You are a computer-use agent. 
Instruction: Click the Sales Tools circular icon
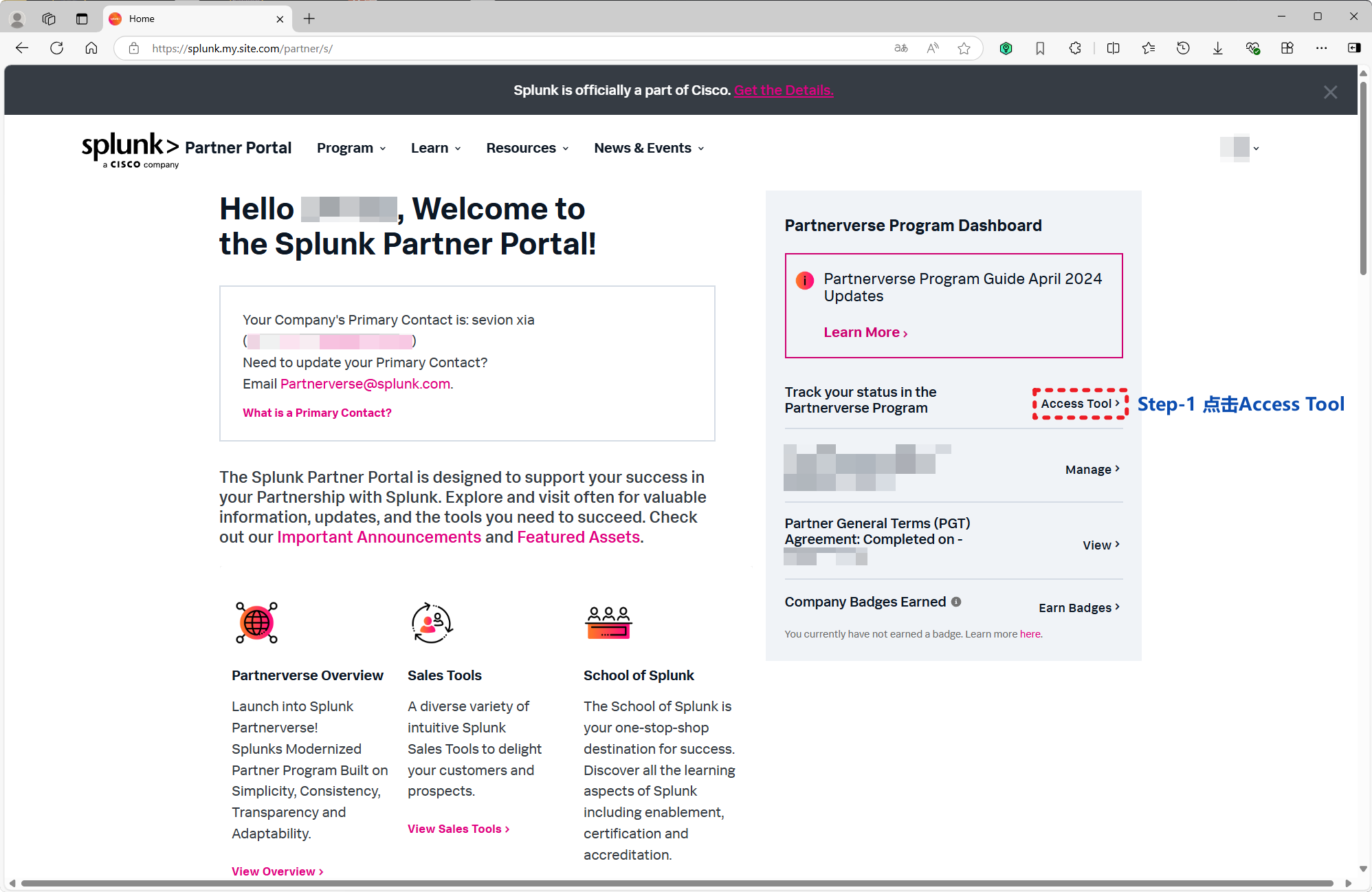(x=431, y=622)
